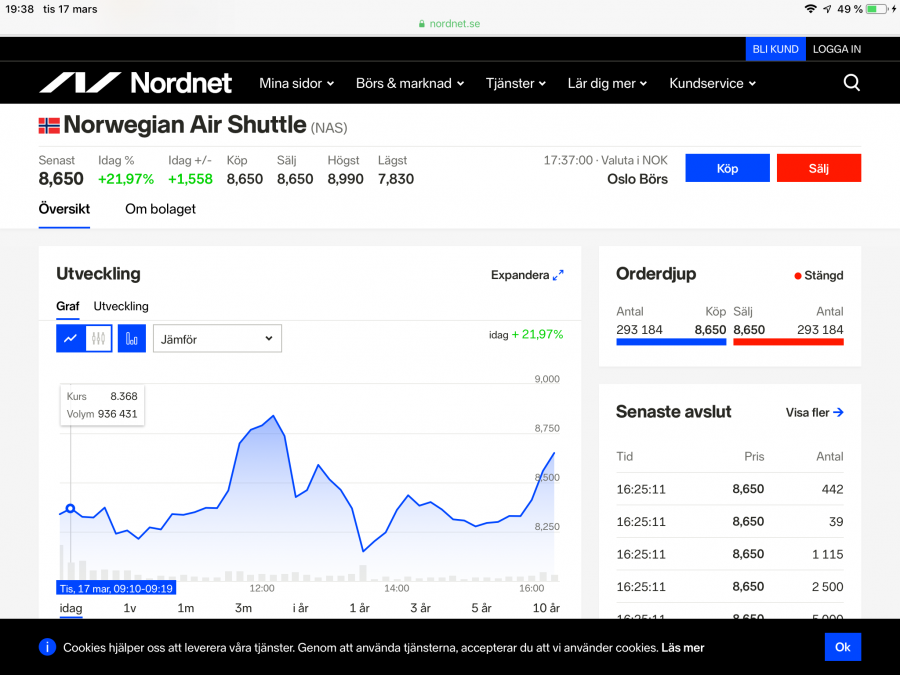Open the Jämför dropdown
Image resolution: width=900 pixels, height=675 pixels.
pos(217,339)
